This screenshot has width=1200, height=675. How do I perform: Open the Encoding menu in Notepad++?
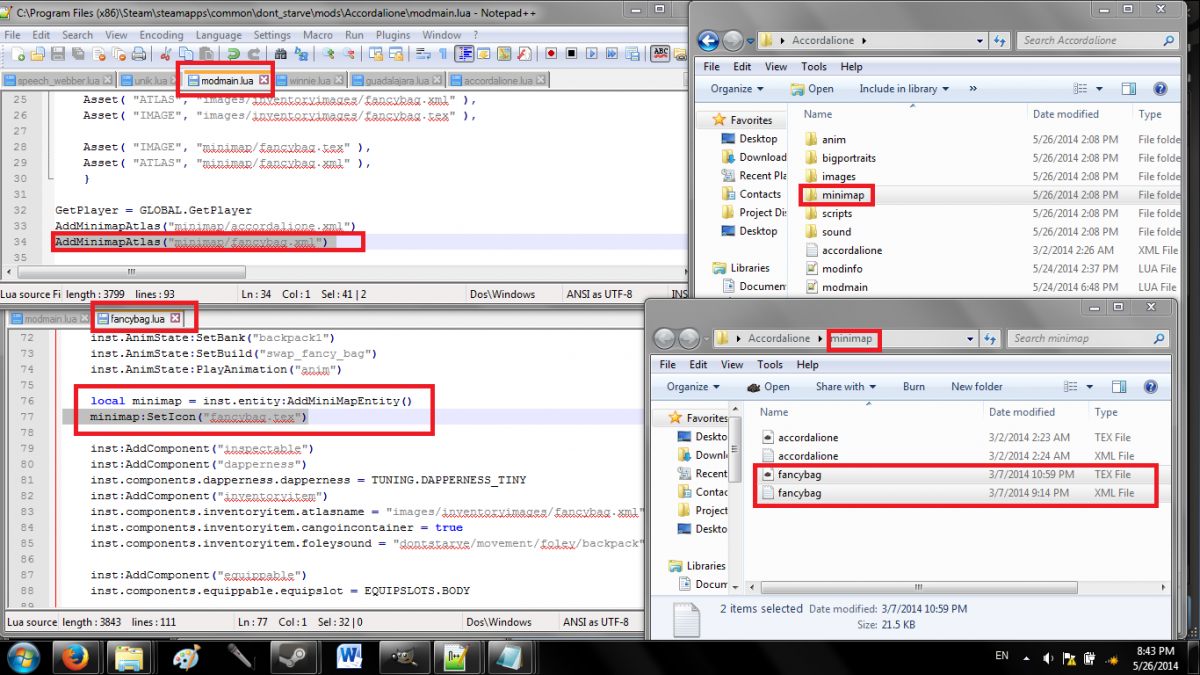161,35
